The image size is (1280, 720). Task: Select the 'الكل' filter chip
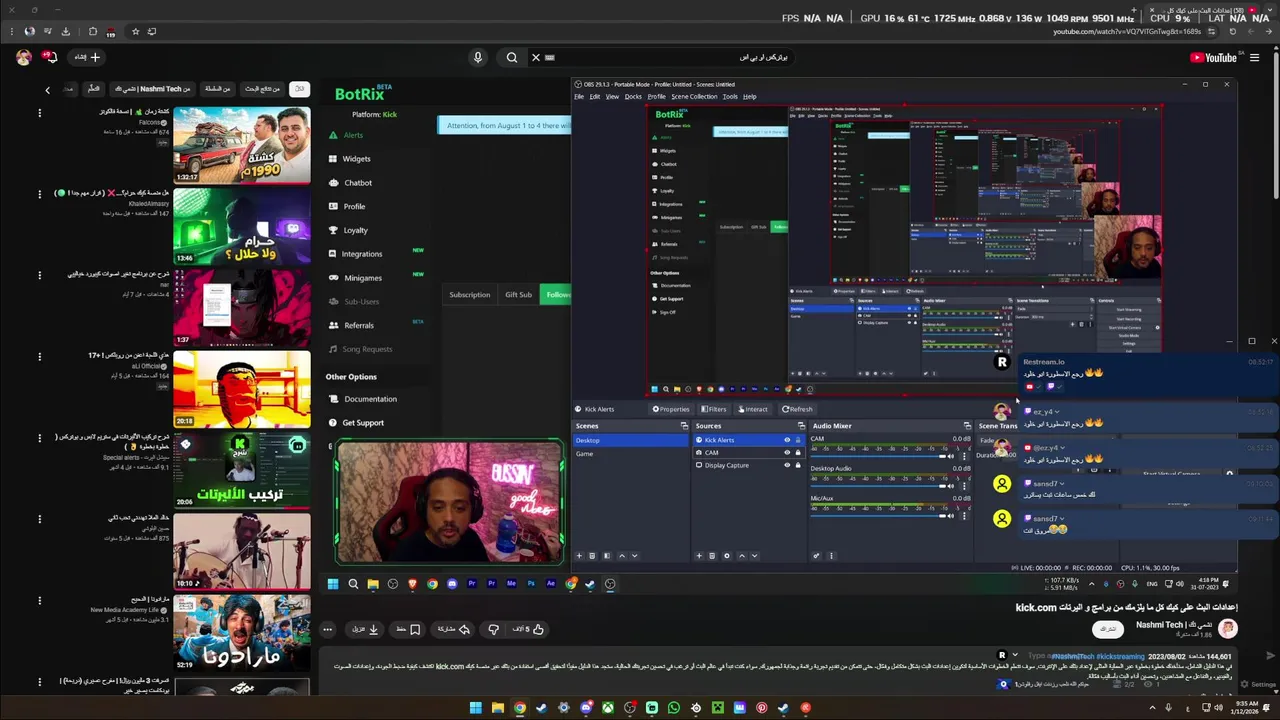(298, 89)
